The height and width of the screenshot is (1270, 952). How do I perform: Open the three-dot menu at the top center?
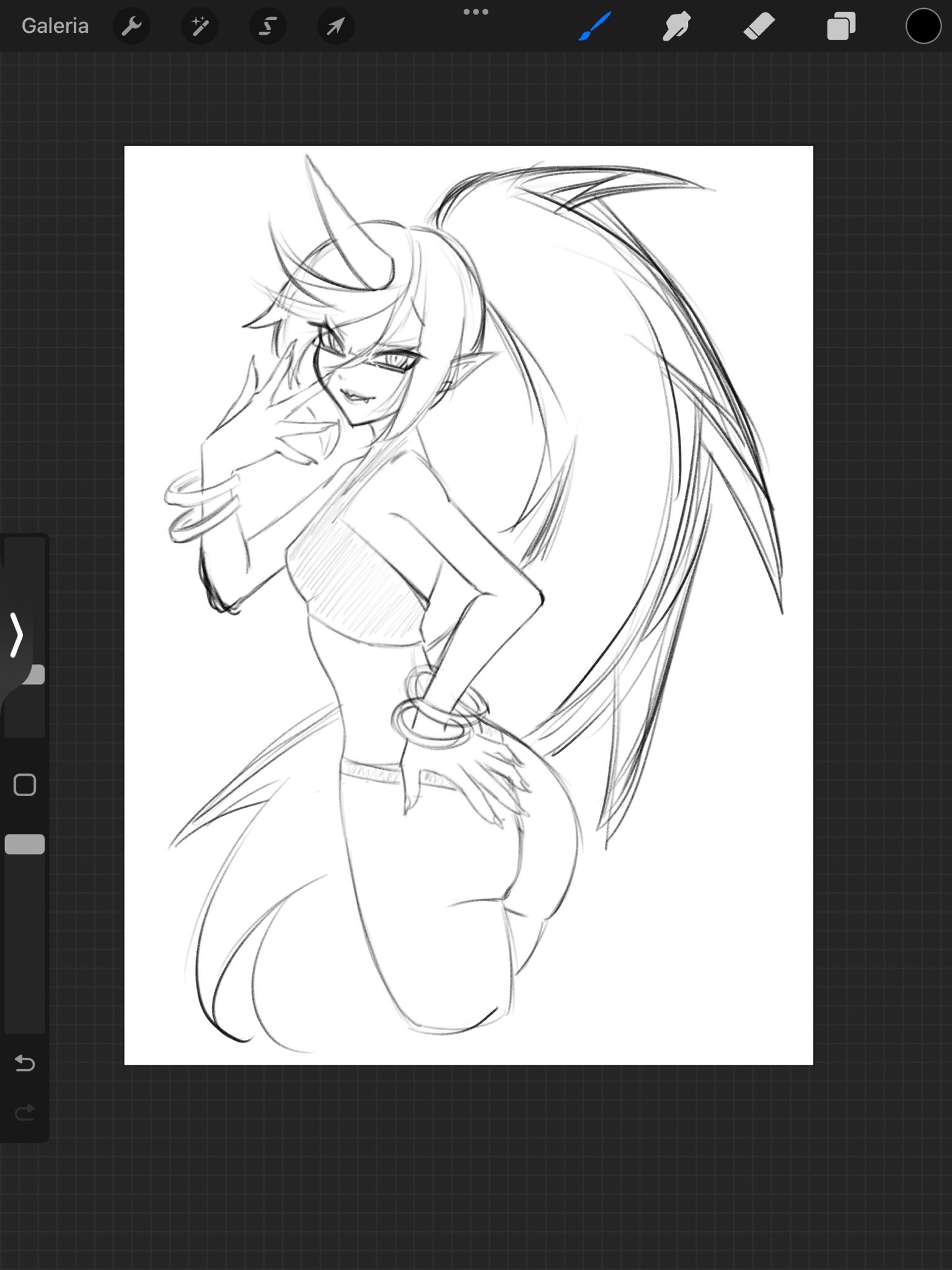tap(476, 12)
